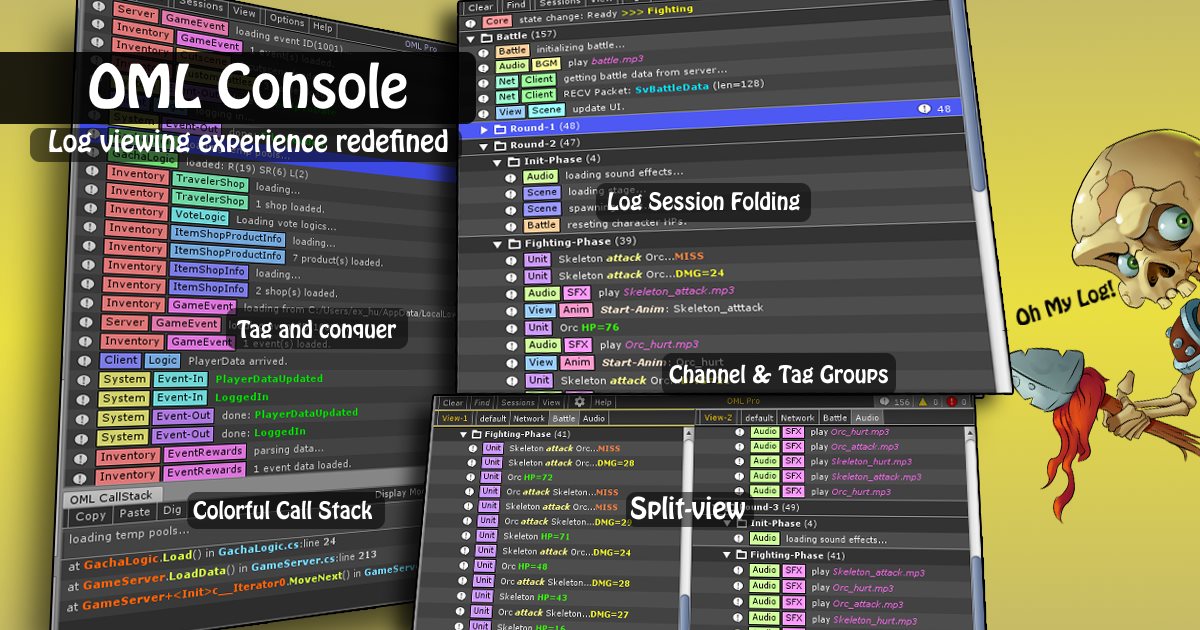
Task: Click the SFX tag beside Orc_hurt.mp3
Action: [x=578, y=345]
